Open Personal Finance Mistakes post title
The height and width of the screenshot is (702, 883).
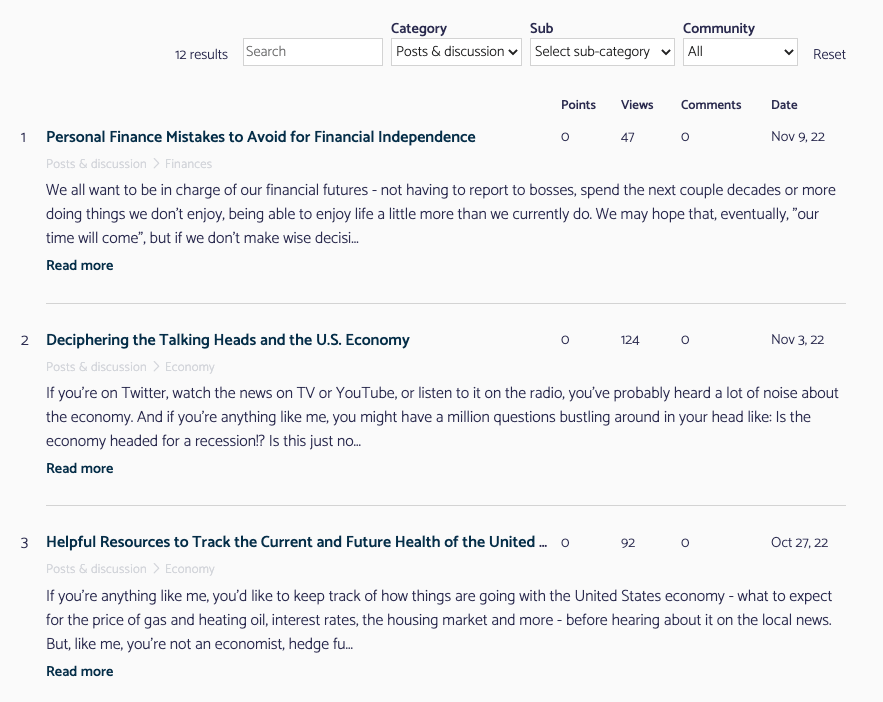[260, 137]
